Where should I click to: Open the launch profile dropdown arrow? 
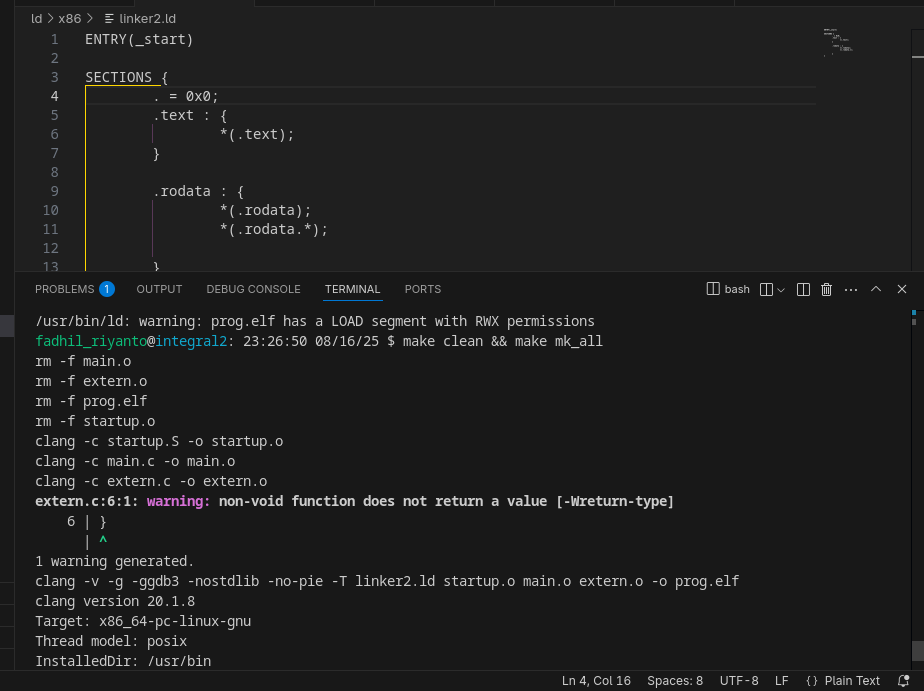coord(781,289)
